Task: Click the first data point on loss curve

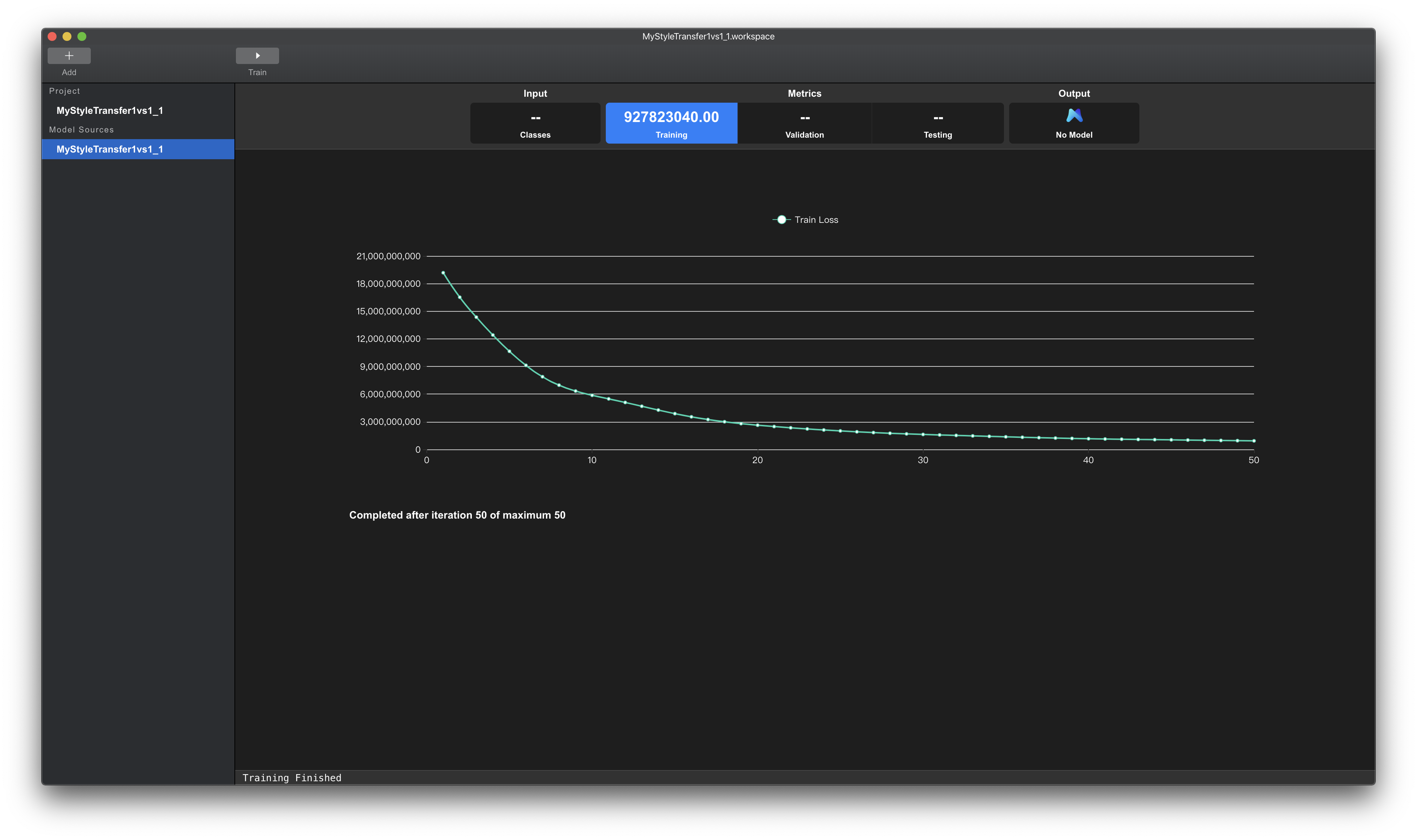Action: [x=443, y=273]
